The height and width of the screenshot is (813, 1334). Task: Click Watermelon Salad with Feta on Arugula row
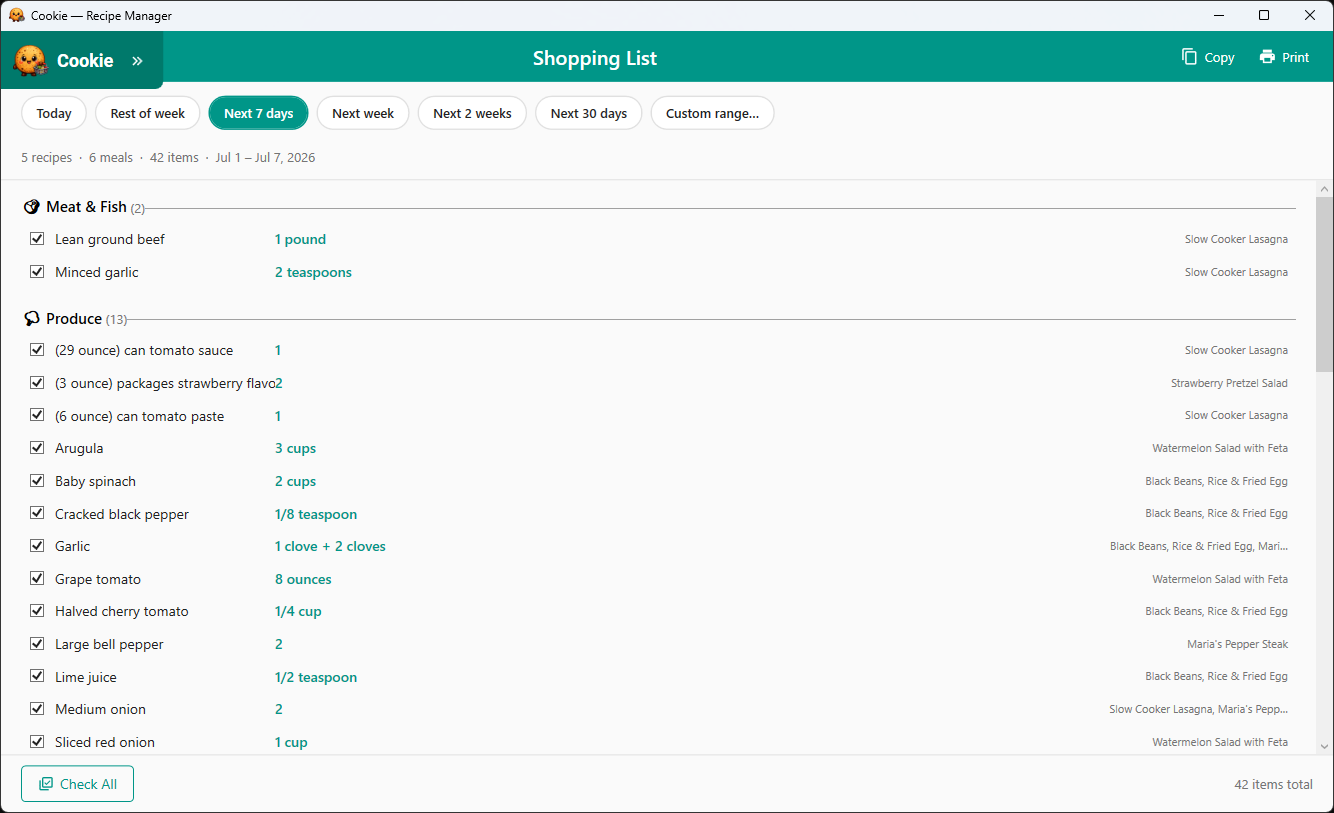click(1220, 448)
